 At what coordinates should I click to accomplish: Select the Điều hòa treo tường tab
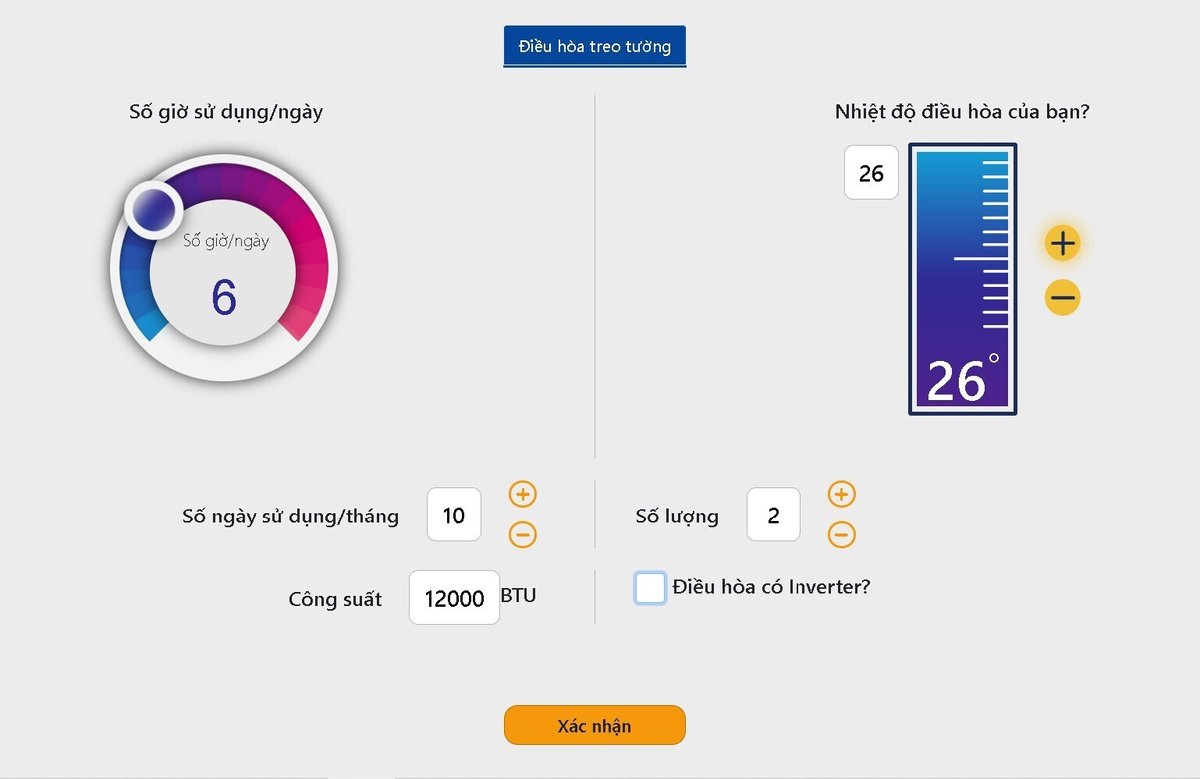[594, 46]
